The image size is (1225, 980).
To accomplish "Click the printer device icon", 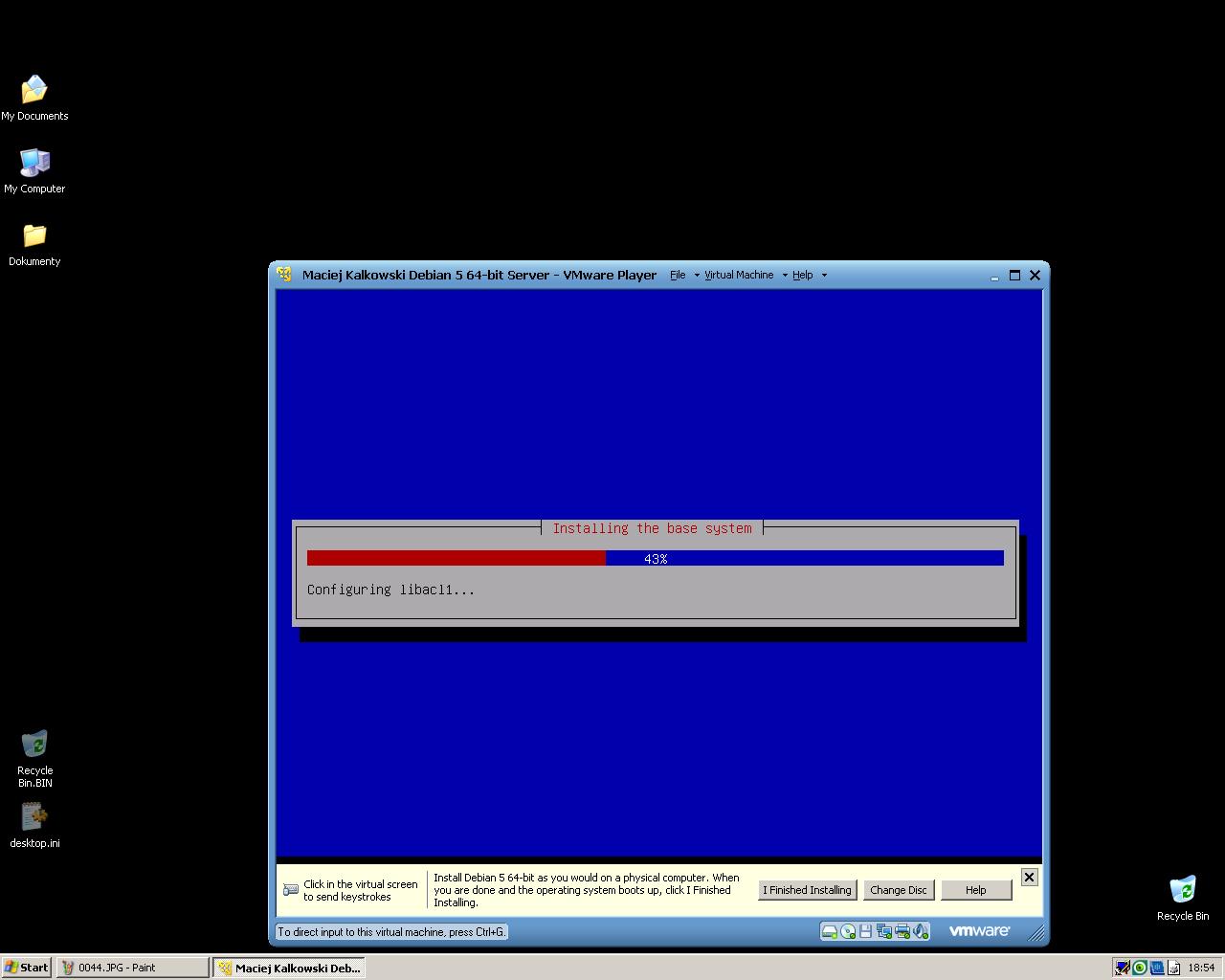I will [x=902, y=931].
